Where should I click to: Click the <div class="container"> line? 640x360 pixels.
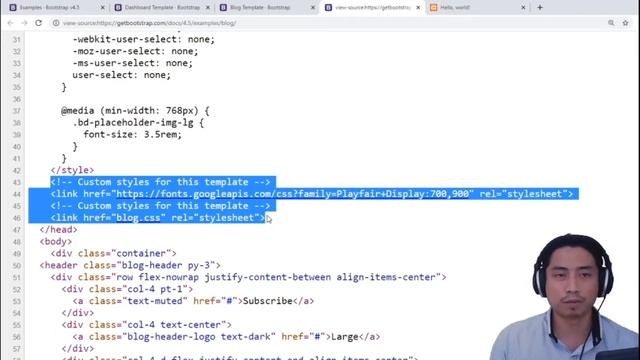(113, 253)
